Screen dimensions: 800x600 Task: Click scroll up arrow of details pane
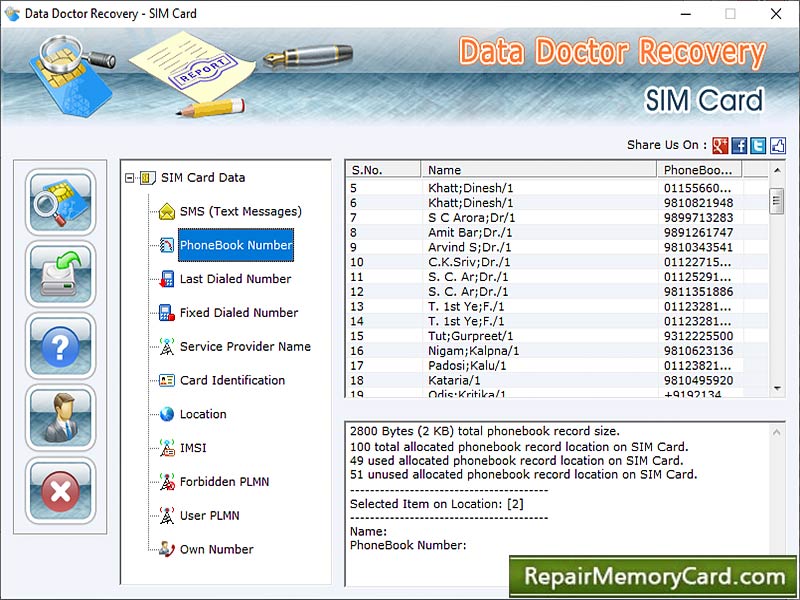[x=777, y=433]
